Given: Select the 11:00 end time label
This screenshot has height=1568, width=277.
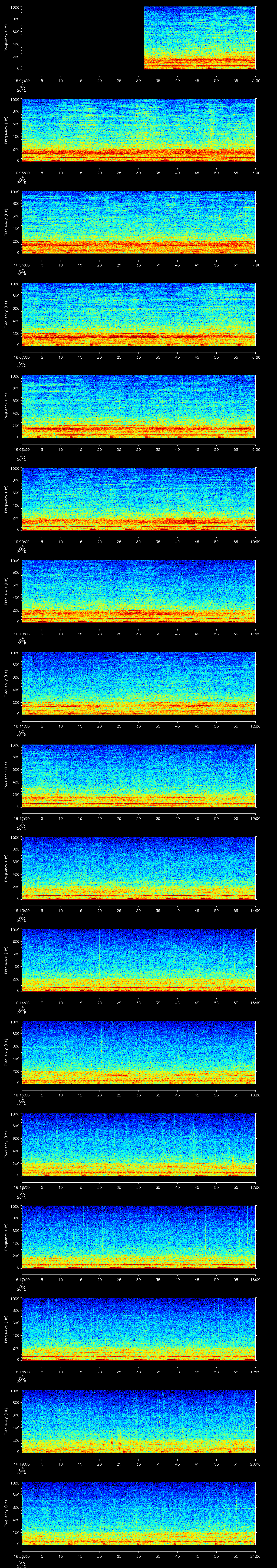Looking at the screenshot, I should (256, 634).
